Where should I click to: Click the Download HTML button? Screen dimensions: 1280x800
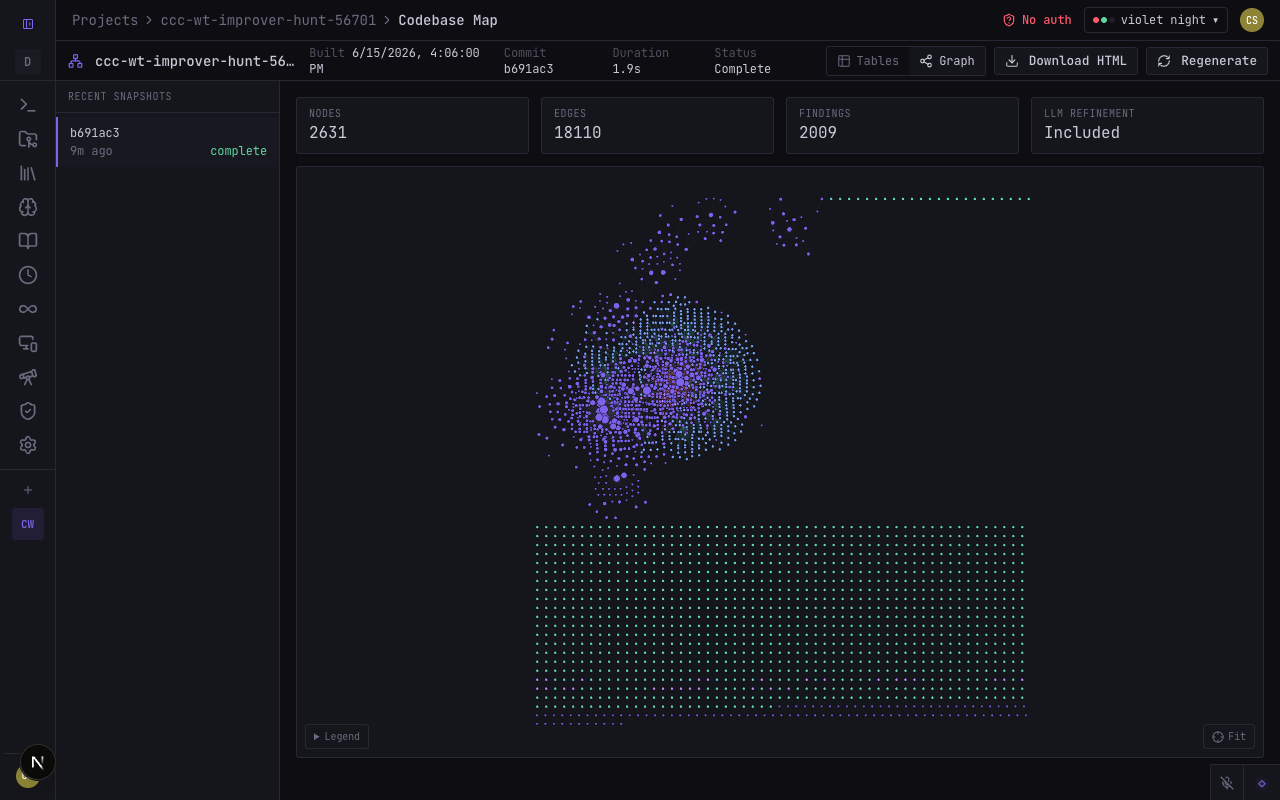(x=1066, y=61)
